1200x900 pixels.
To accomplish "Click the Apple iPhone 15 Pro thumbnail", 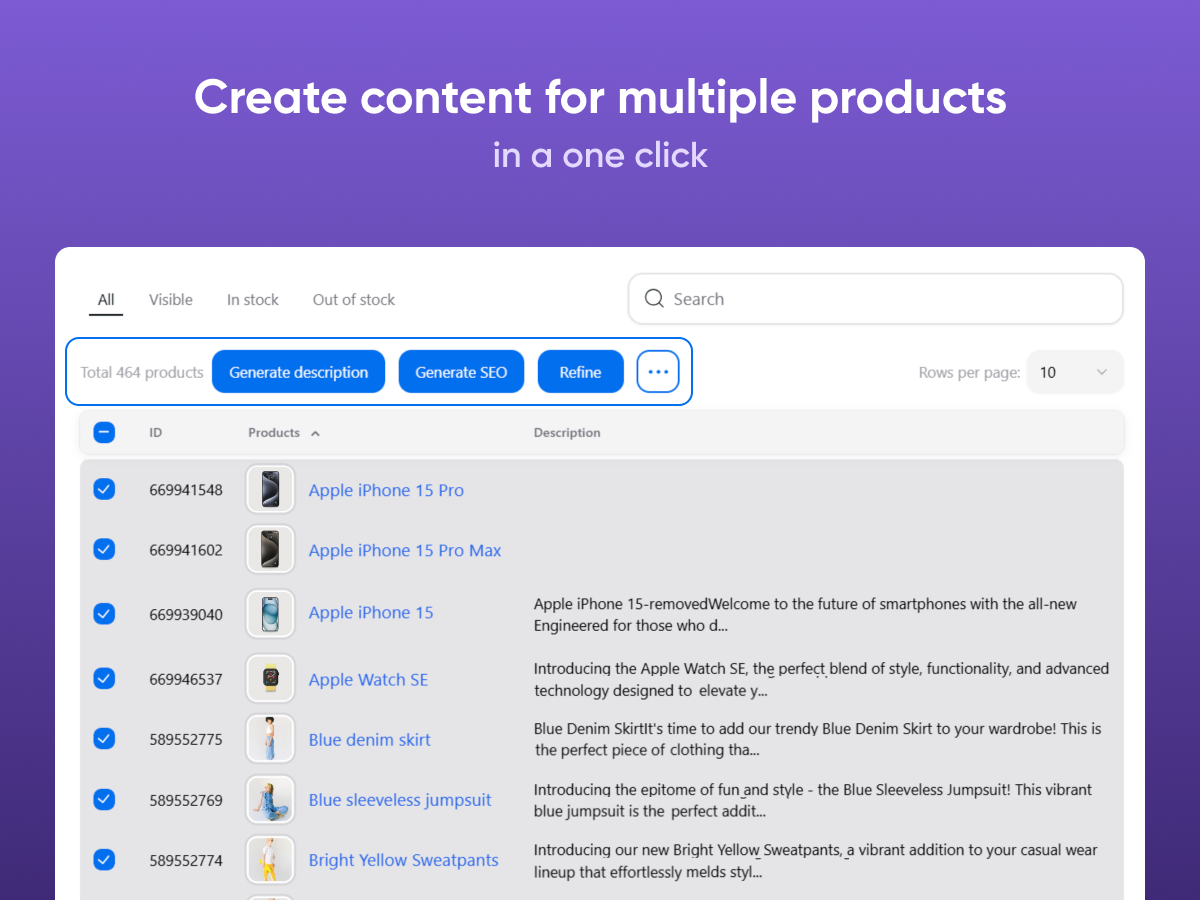I will 270,489.
